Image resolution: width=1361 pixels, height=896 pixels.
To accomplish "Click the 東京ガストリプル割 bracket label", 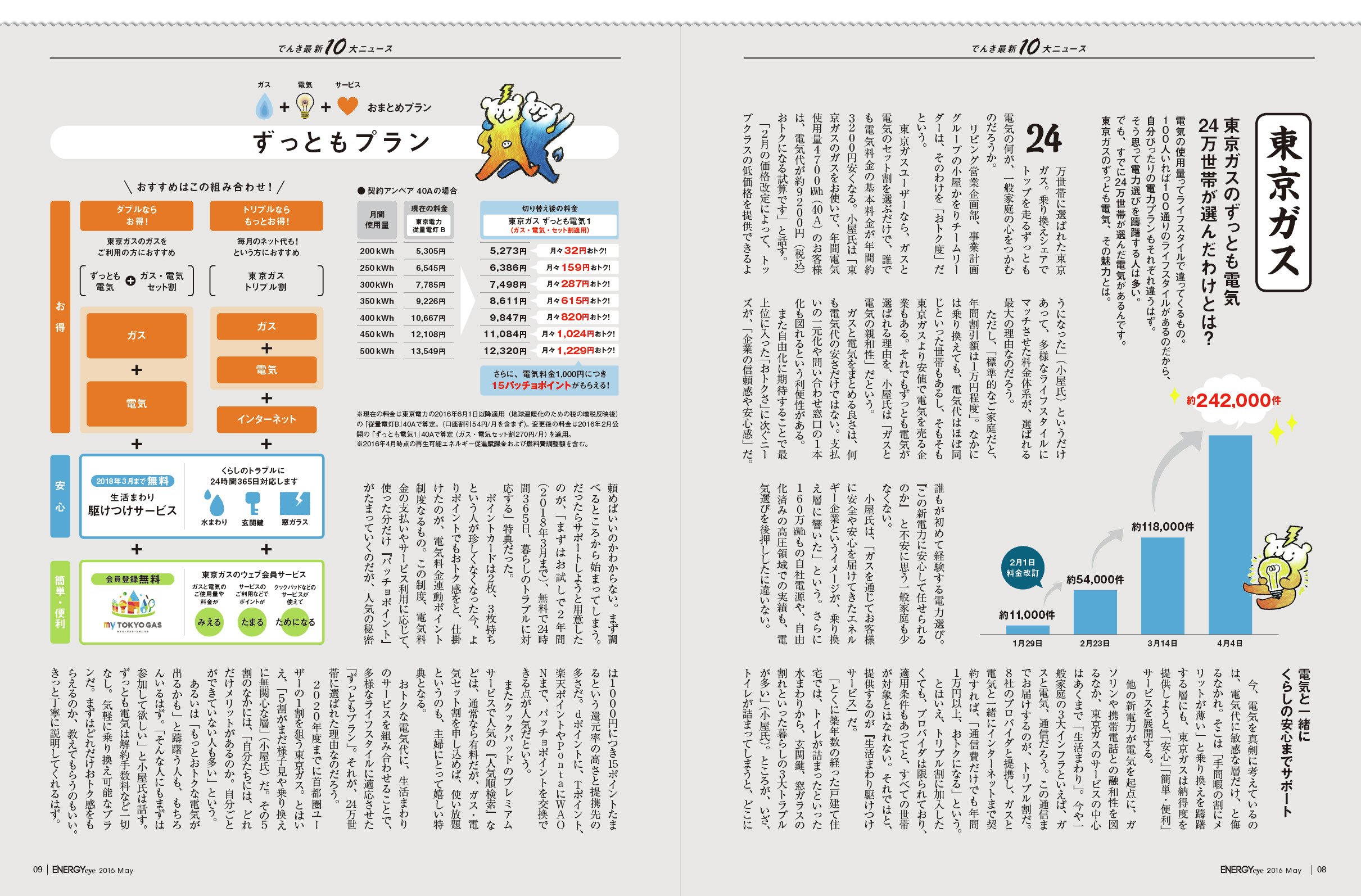I will tap(266, 280).
